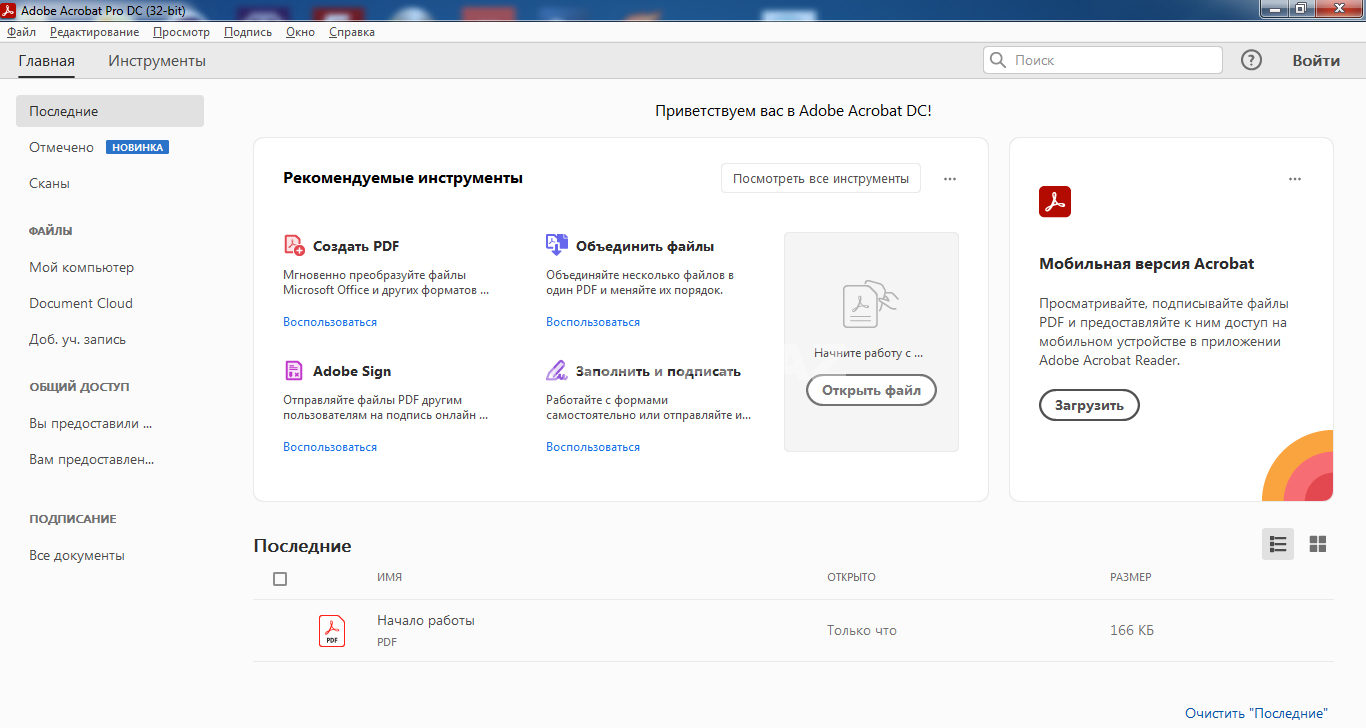
Task: Click the Войти sign-in button
Action: [x=1316, y=60]
